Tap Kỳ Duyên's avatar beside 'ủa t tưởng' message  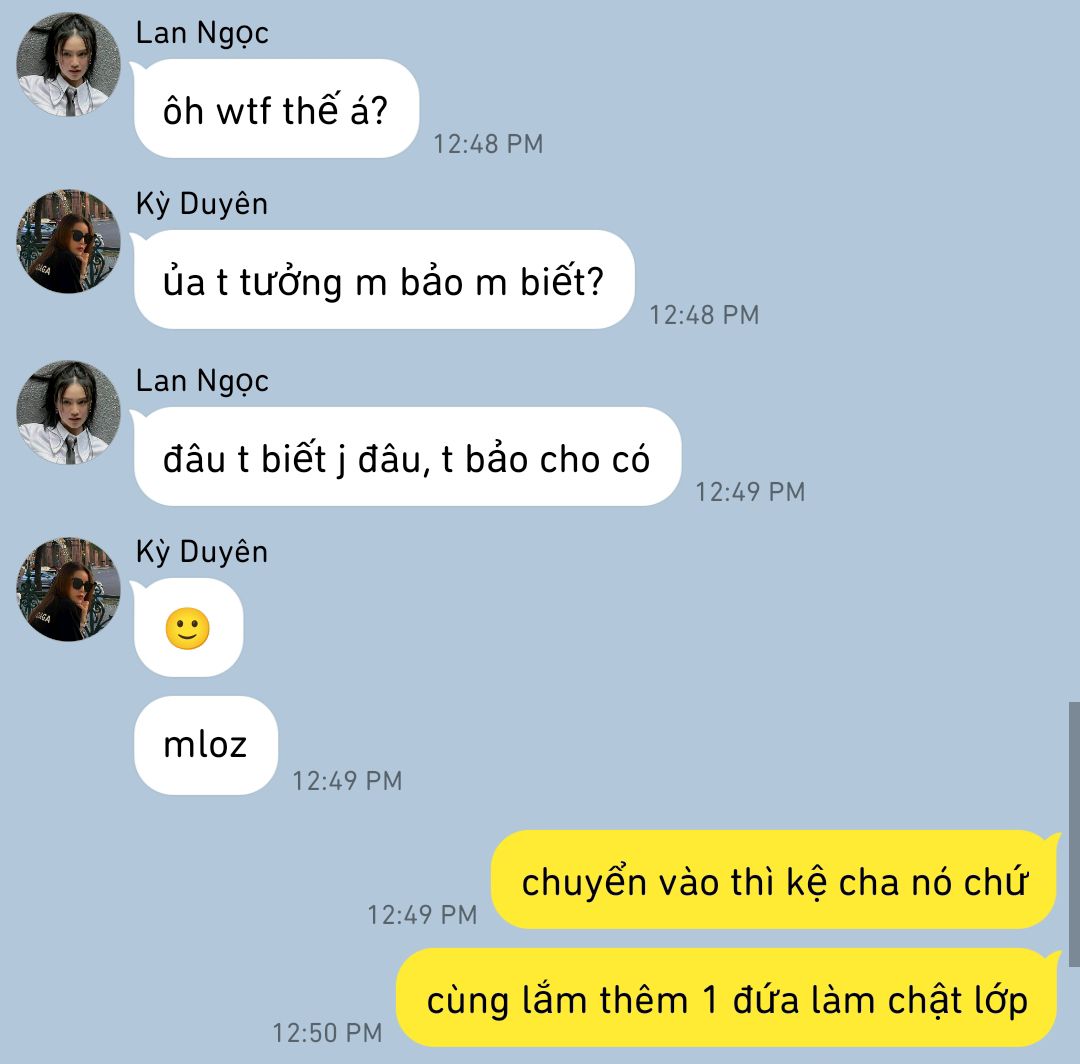coord(68,241)
